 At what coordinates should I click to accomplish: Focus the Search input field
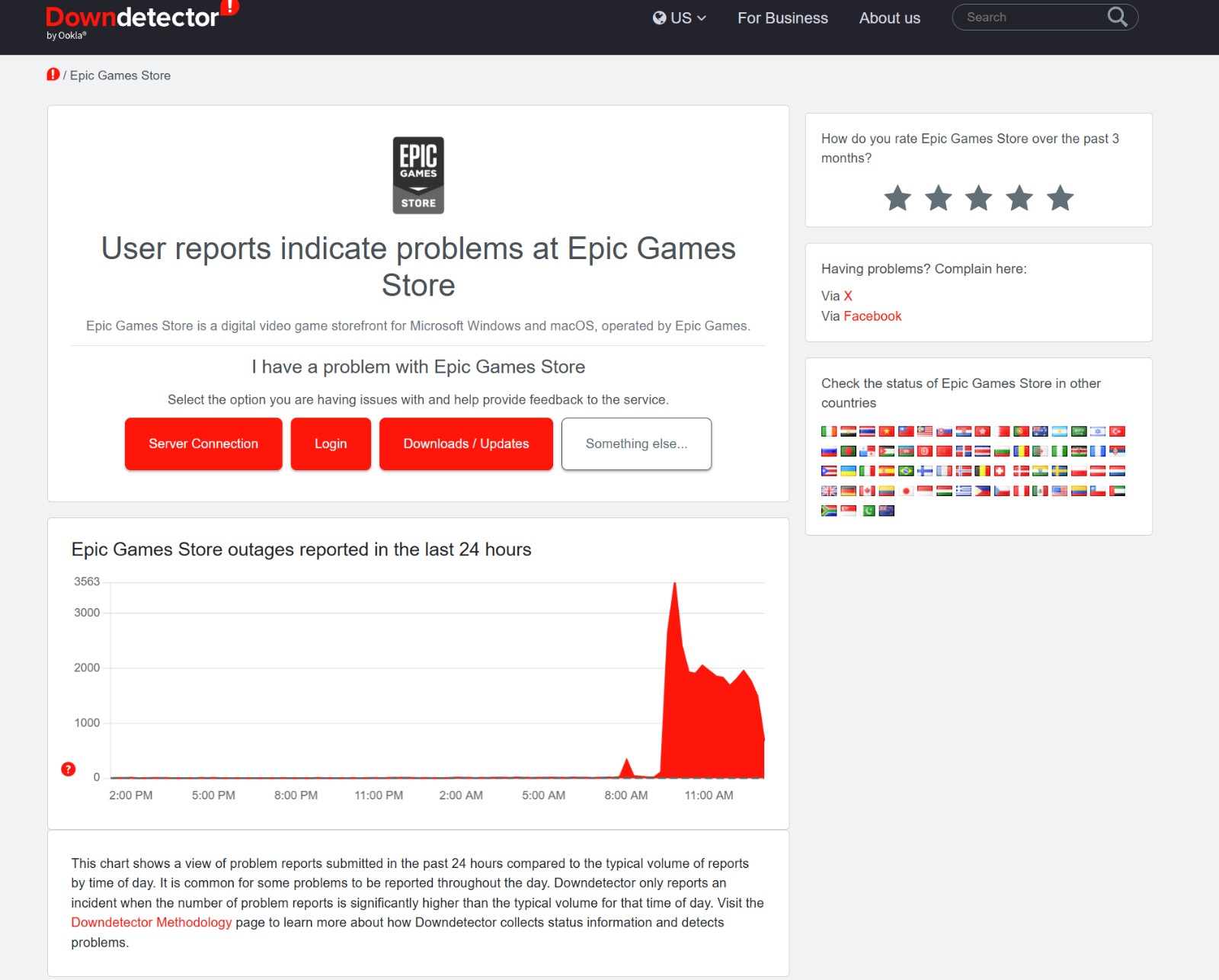coord(1029,17)
